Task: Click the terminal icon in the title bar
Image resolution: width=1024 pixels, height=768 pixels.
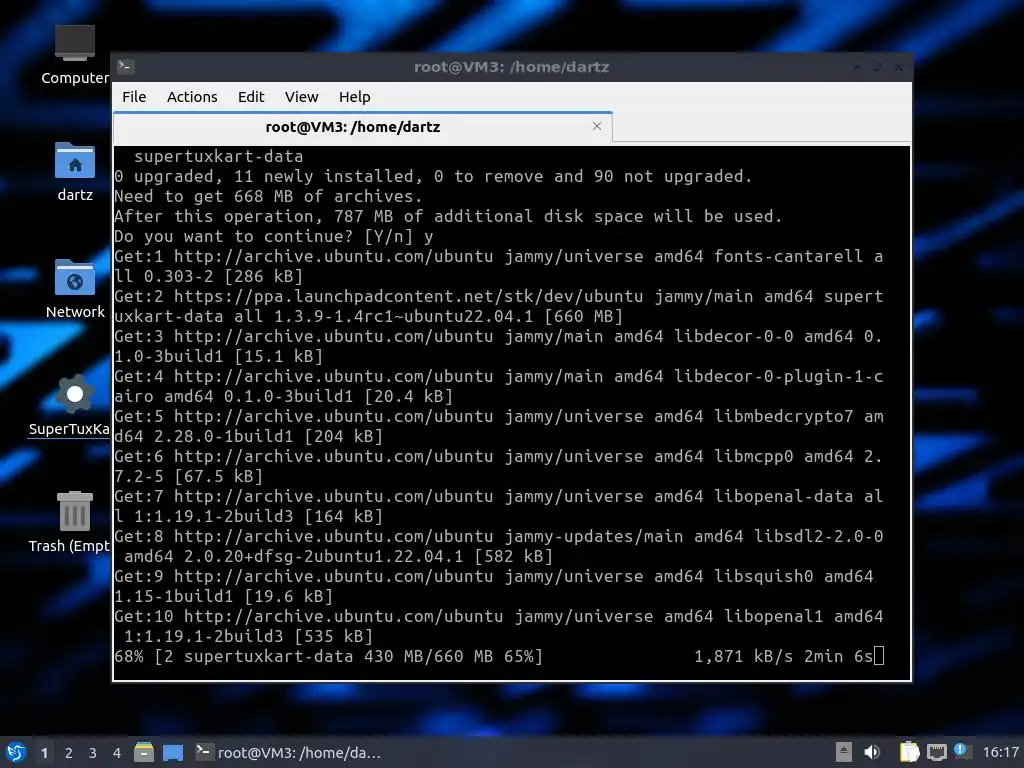Action: [x=125, y=67]
